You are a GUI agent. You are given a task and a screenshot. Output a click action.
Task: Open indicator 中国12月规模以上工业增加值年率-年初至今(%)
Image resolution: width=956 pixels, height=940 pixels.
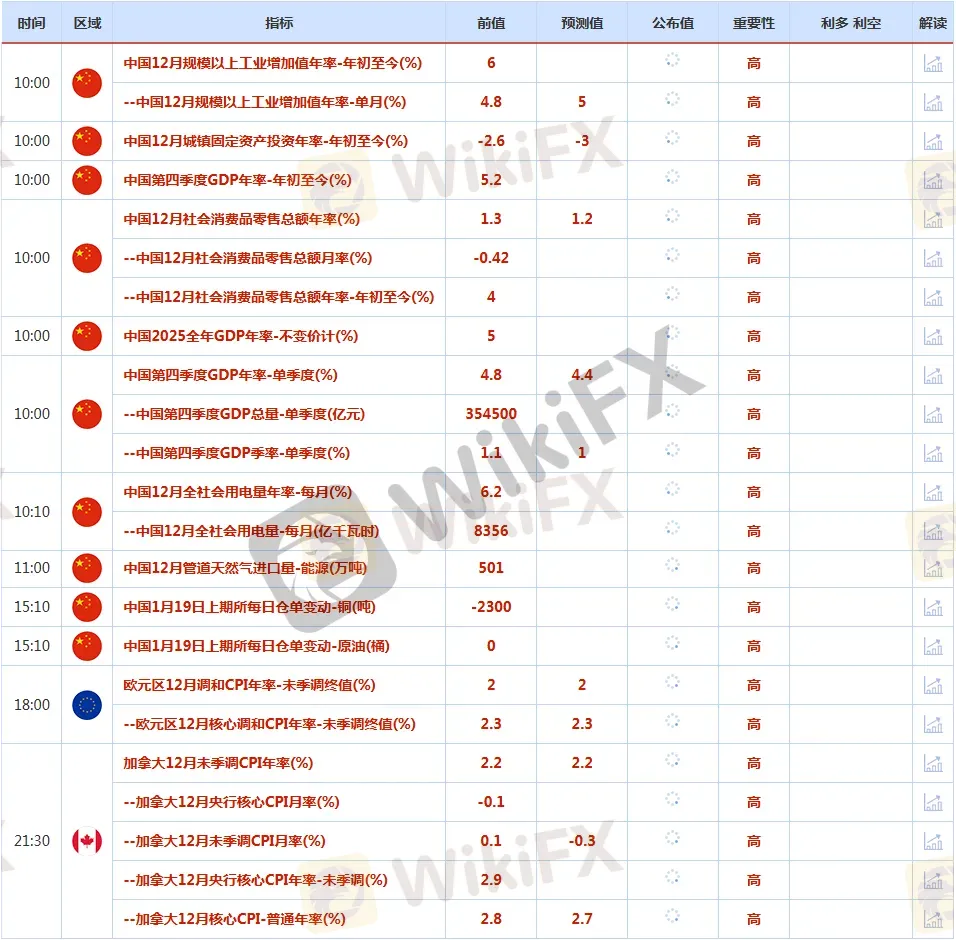(273, 63)
